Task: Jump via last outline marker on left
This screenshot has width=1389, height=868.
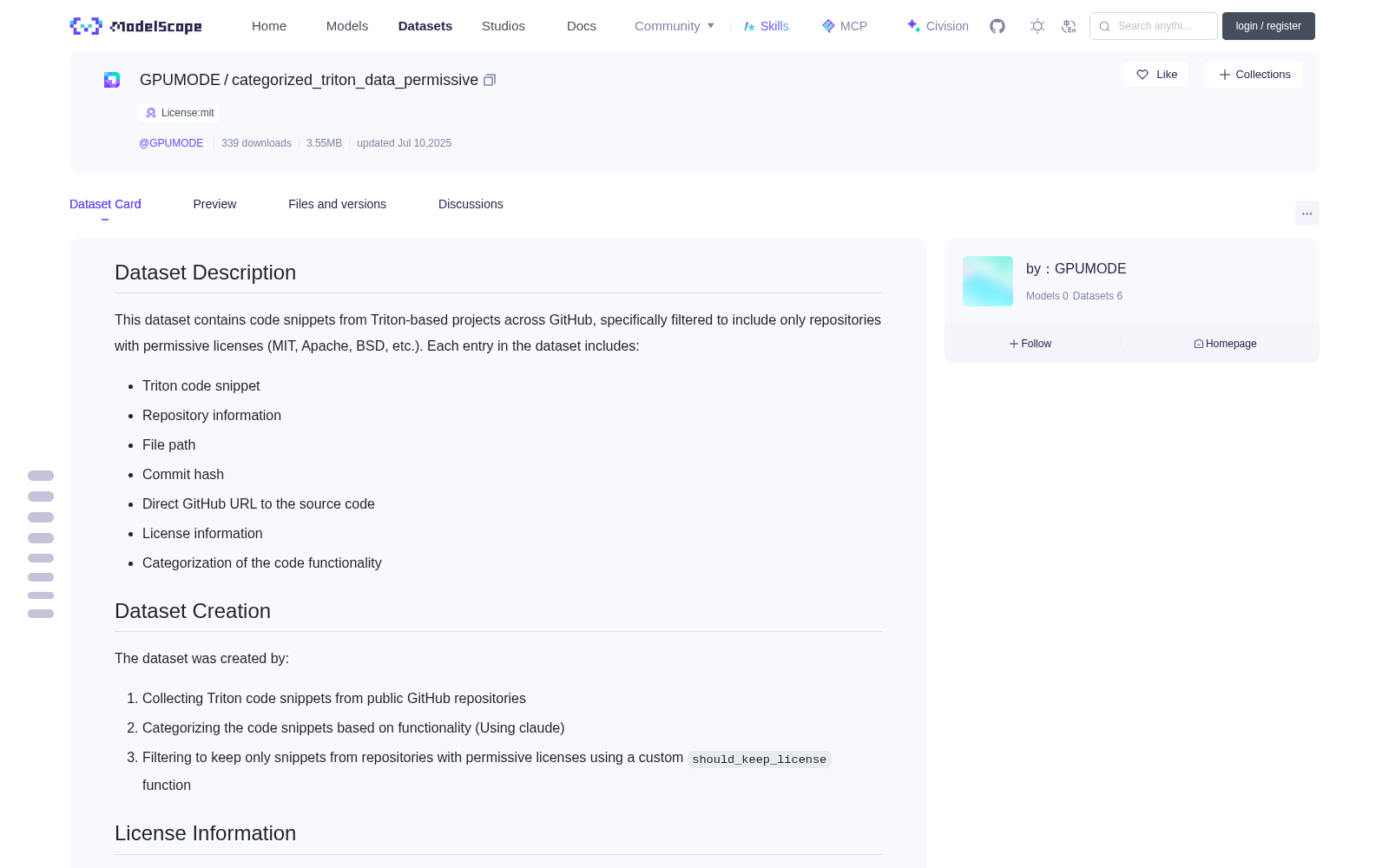Action: tap(41, 614)
